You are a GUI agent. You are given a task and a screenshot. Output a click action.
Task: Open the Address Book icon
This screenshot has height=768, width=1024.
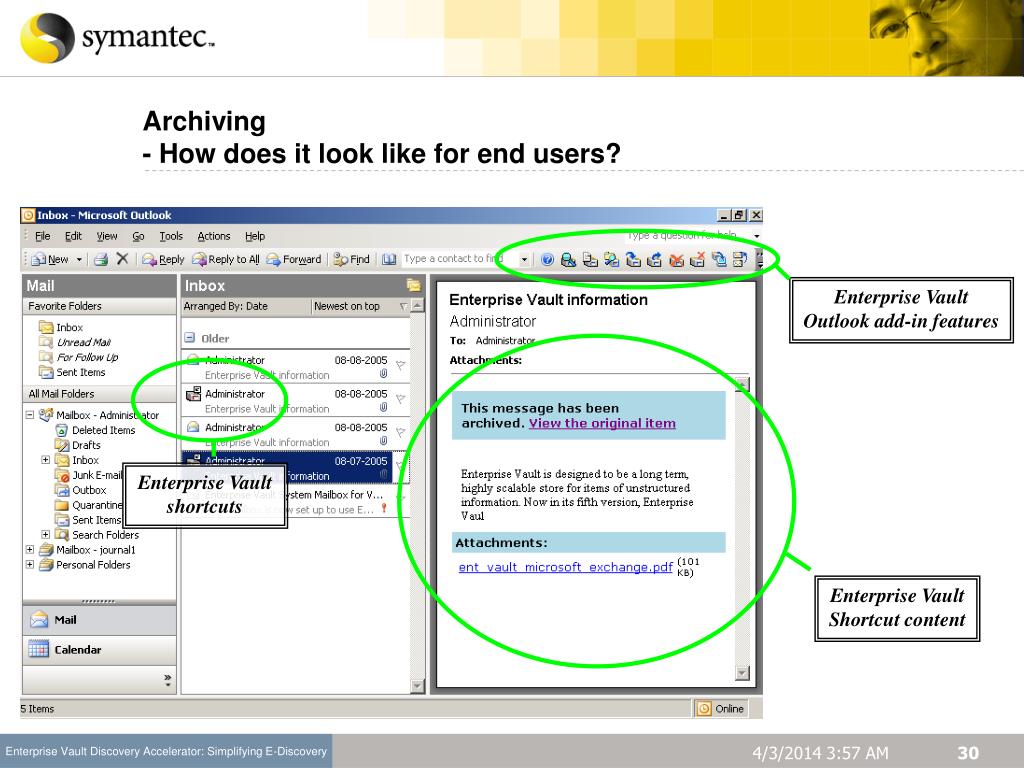(x=389, y=259)
